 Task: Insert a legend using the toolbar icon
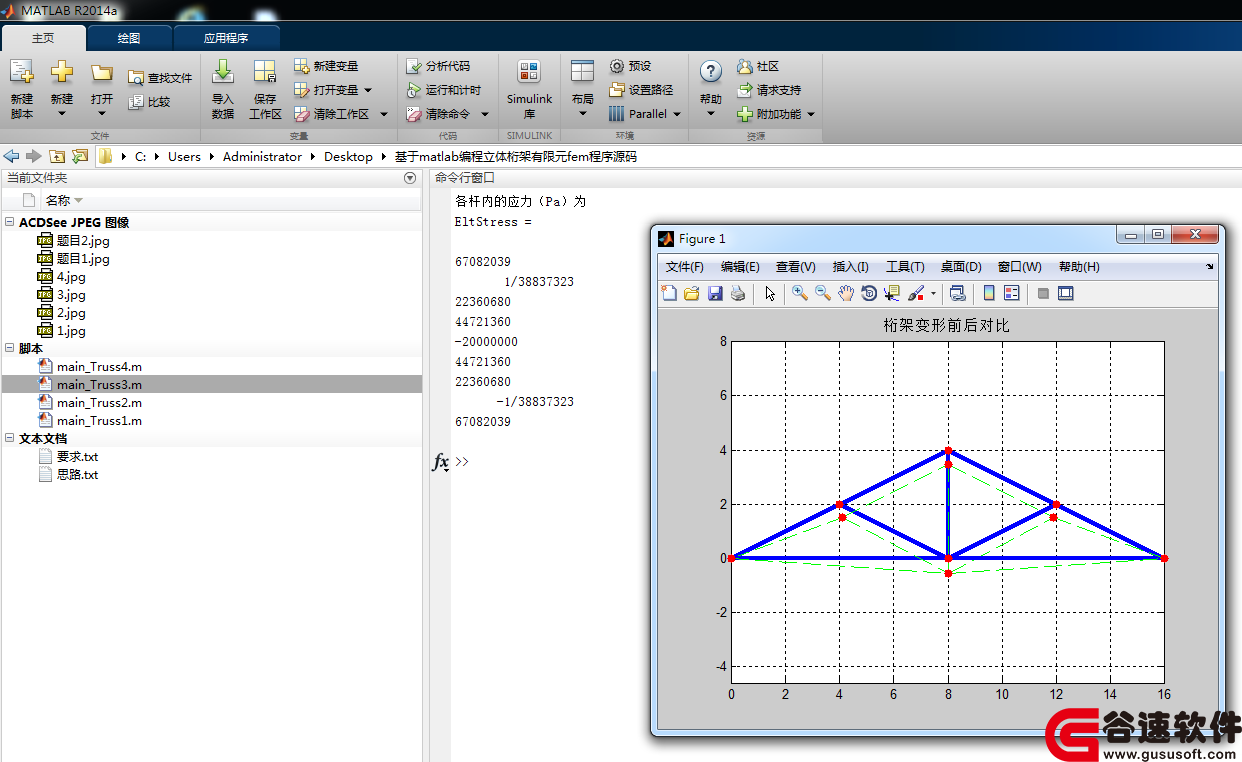(1011, 293)
